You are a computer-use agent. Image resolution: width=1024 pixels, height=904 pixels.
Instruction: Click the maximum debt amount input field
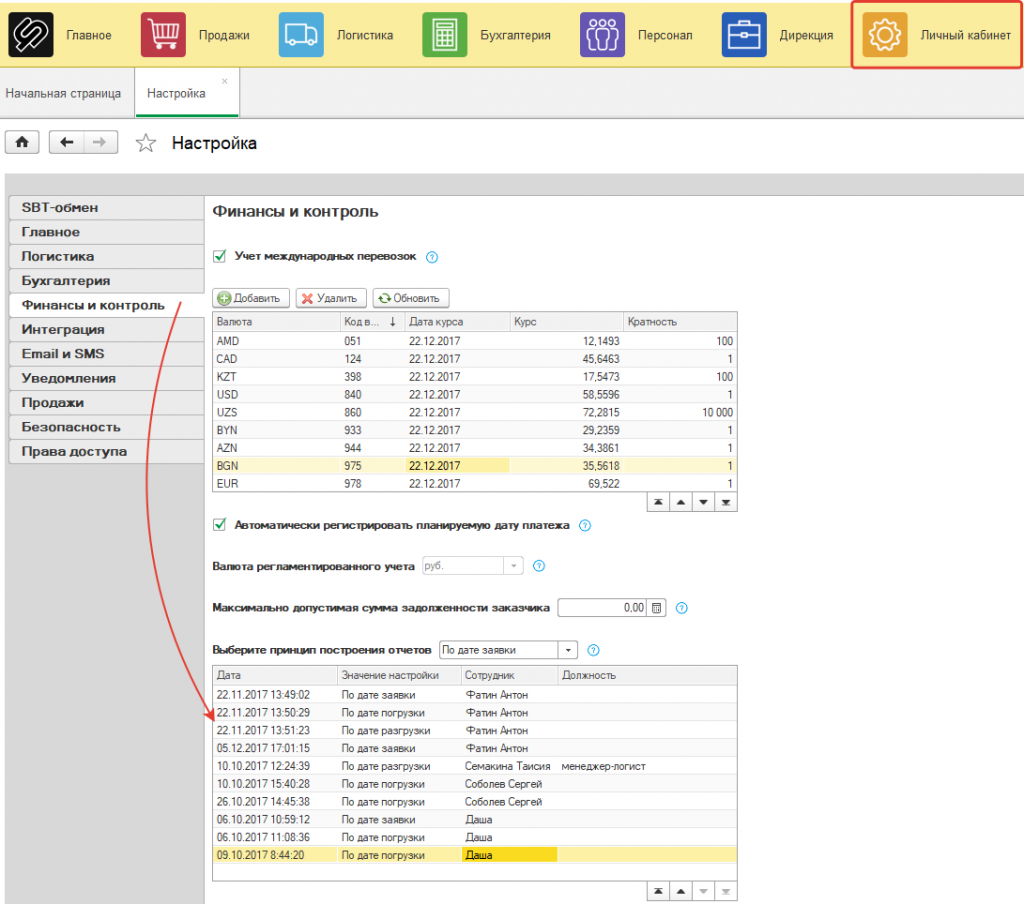[x=602, y=607]
